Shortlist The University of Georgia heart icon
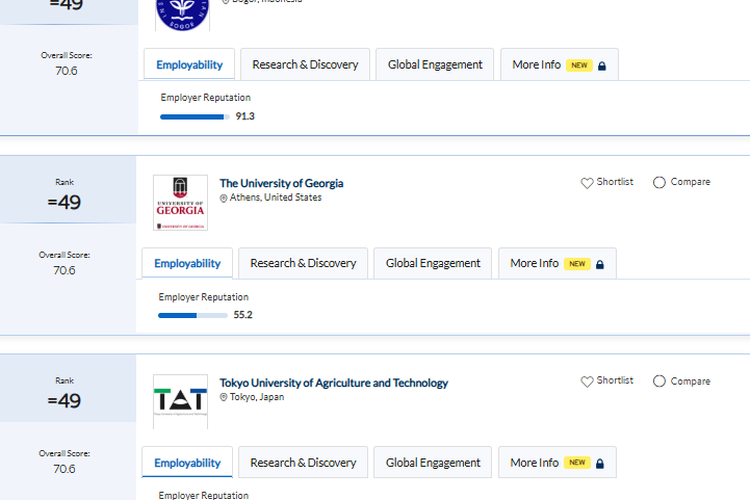Viewport: 750px width, 500px height. [587, 183]
